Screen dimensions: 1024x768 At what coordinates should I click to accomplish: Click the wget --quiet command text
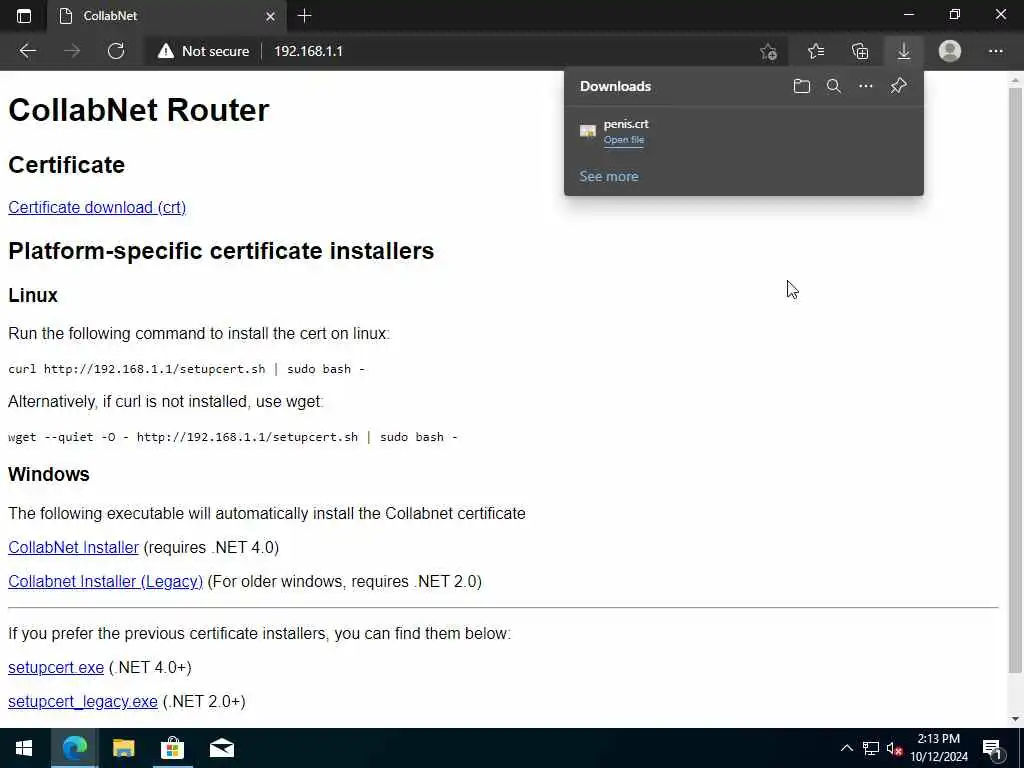tap(232, 437)
